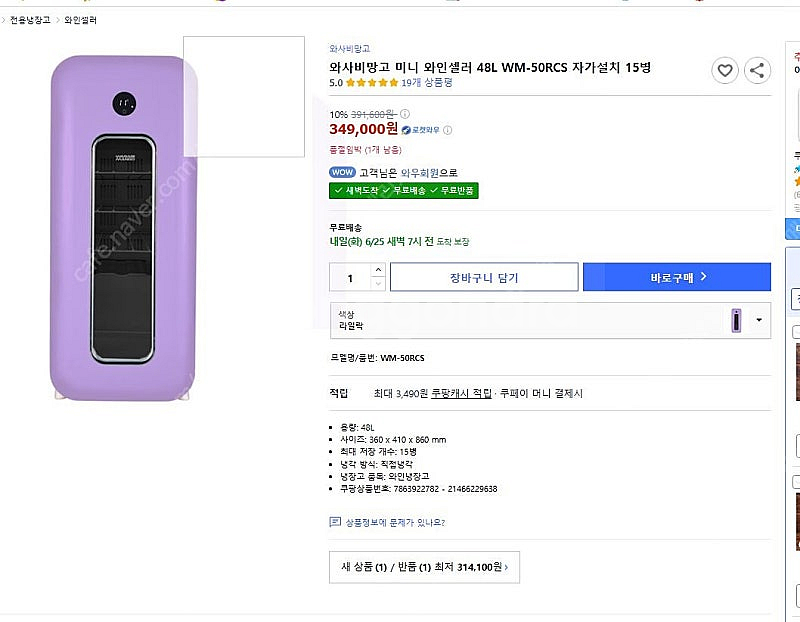800x622 pixels.
Task: Click the info icon next to Rocket Wow badge
Action: 447,130
